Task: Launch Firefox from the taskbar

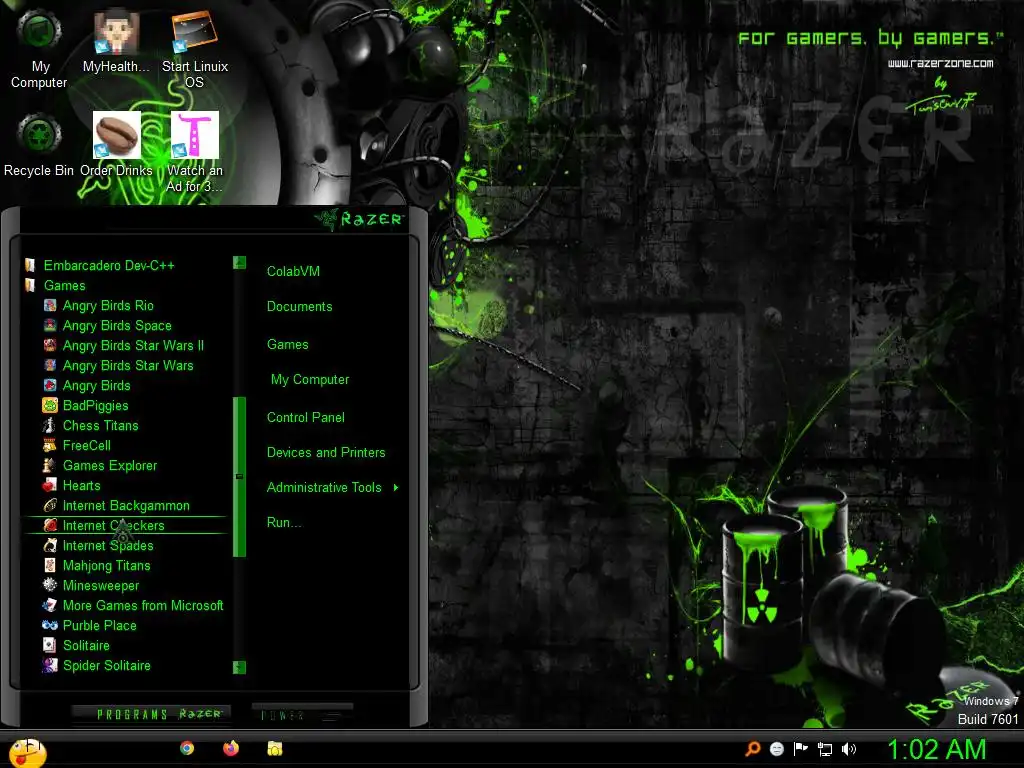Action: coord(231,748)
